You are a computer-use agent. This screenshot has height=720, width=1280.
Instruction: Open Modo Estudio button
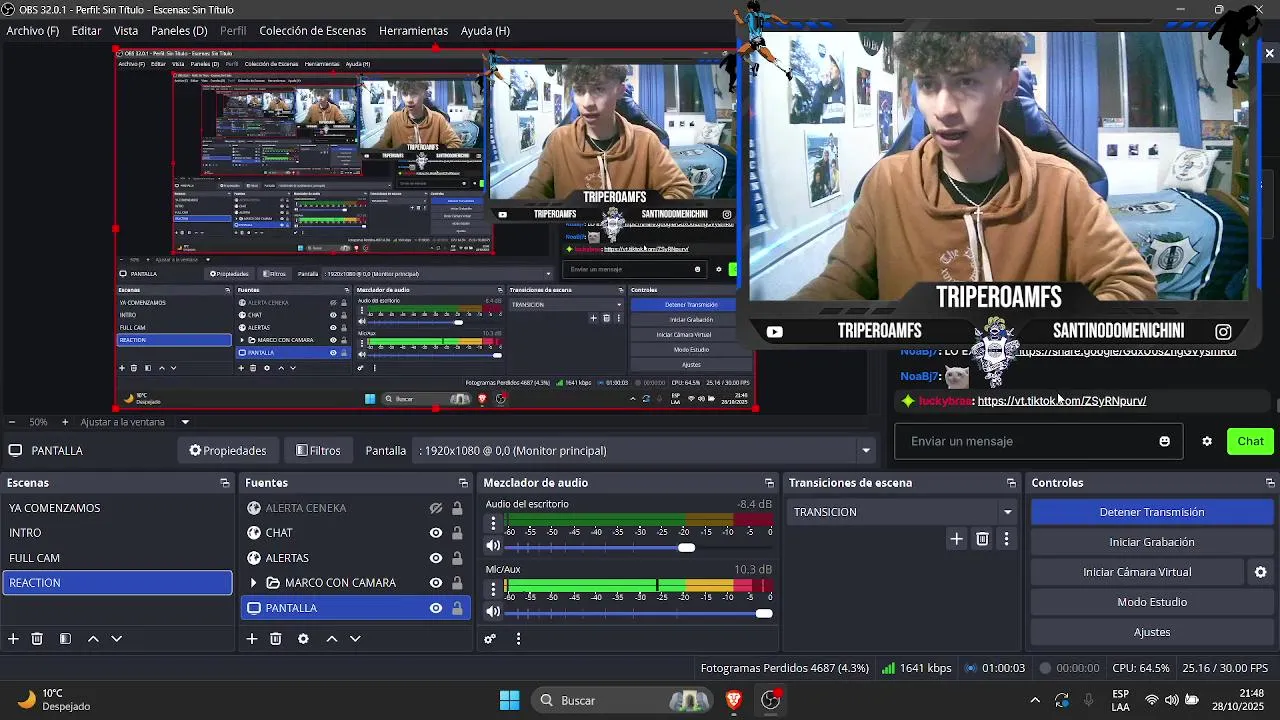pos(1152,602)
